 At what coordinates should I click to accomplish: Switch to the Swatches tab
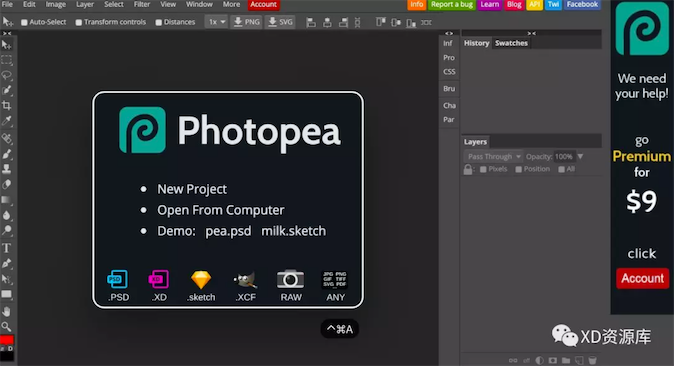pyautogui.click(x=511, y=43)
